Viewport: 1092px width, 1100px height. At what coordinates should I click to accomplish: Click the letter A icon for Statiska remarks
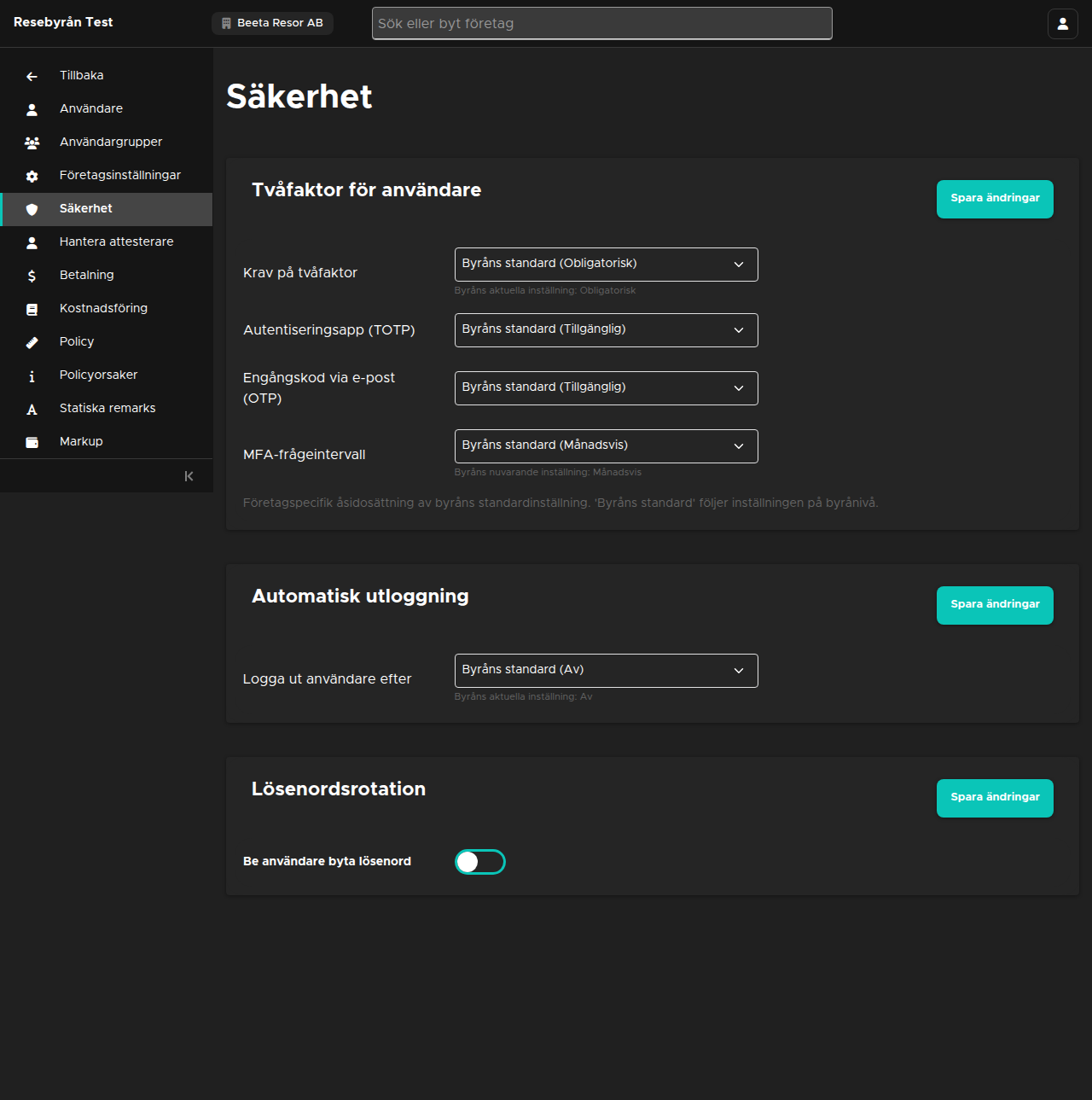click(x=32, y=409)
